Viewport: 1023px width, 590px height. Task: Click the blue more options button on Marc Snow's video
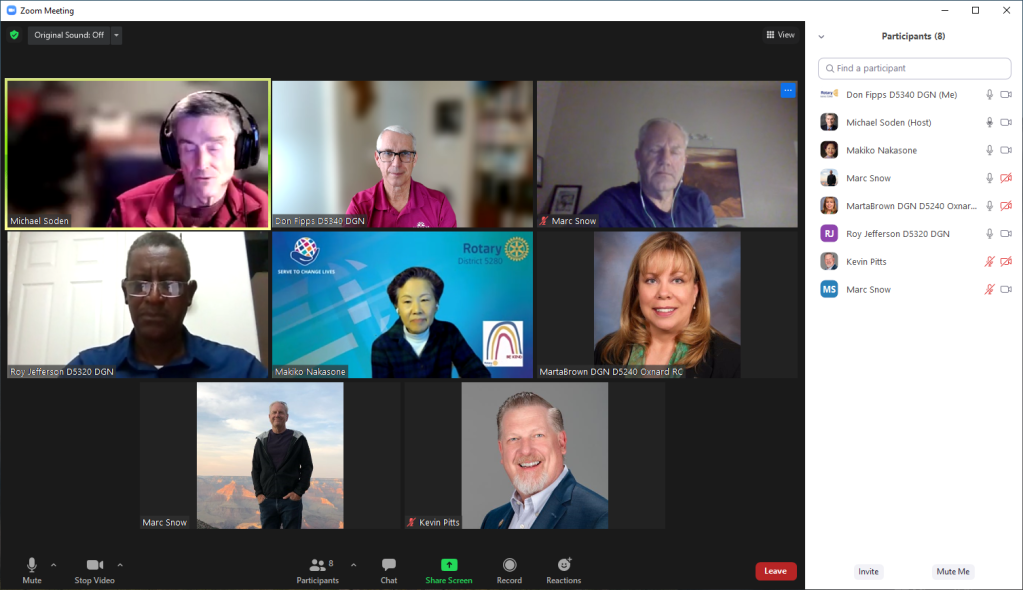(788, 91)
